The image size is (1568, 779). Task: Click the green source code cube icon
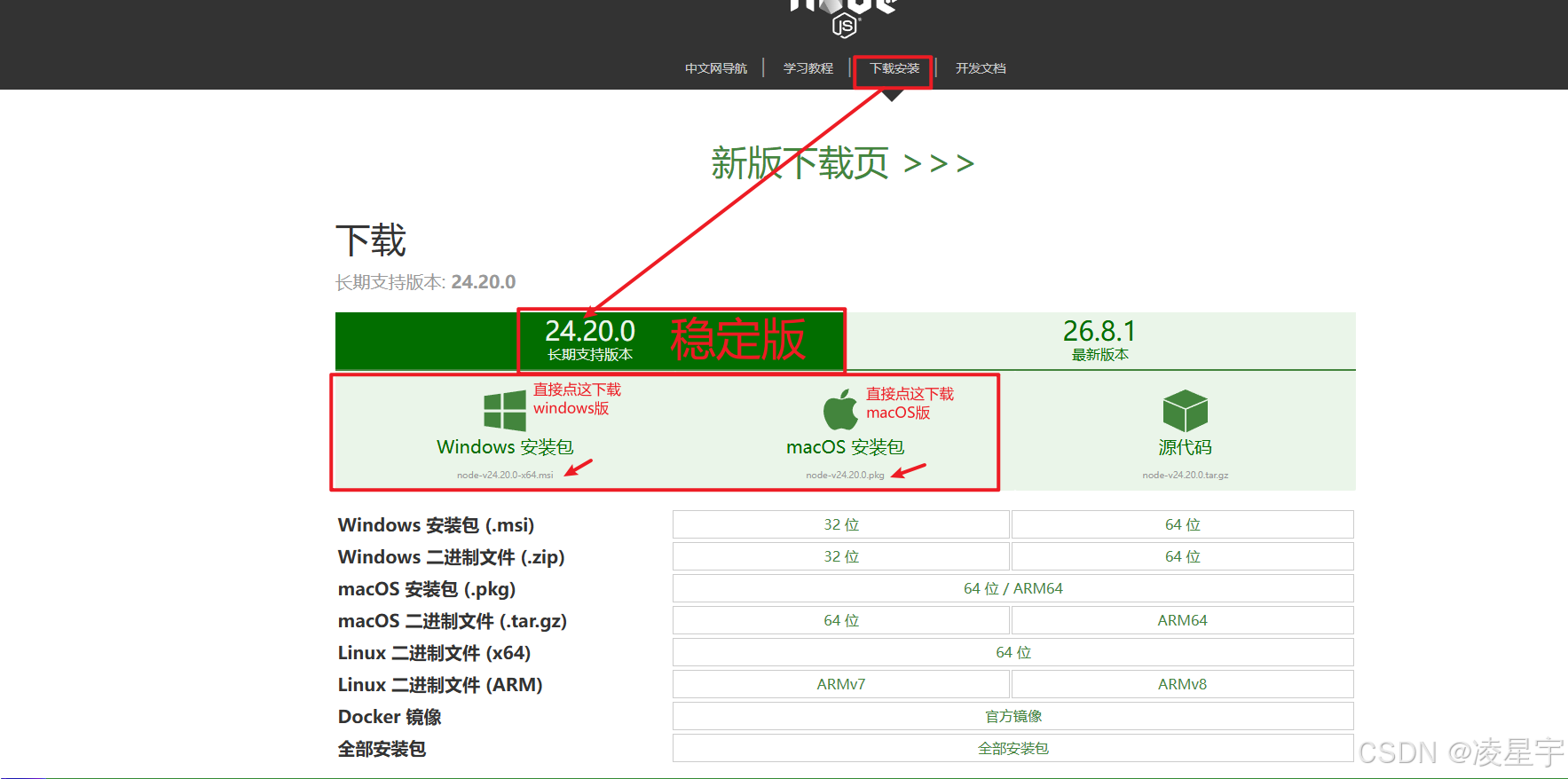tap(1185, 411)
